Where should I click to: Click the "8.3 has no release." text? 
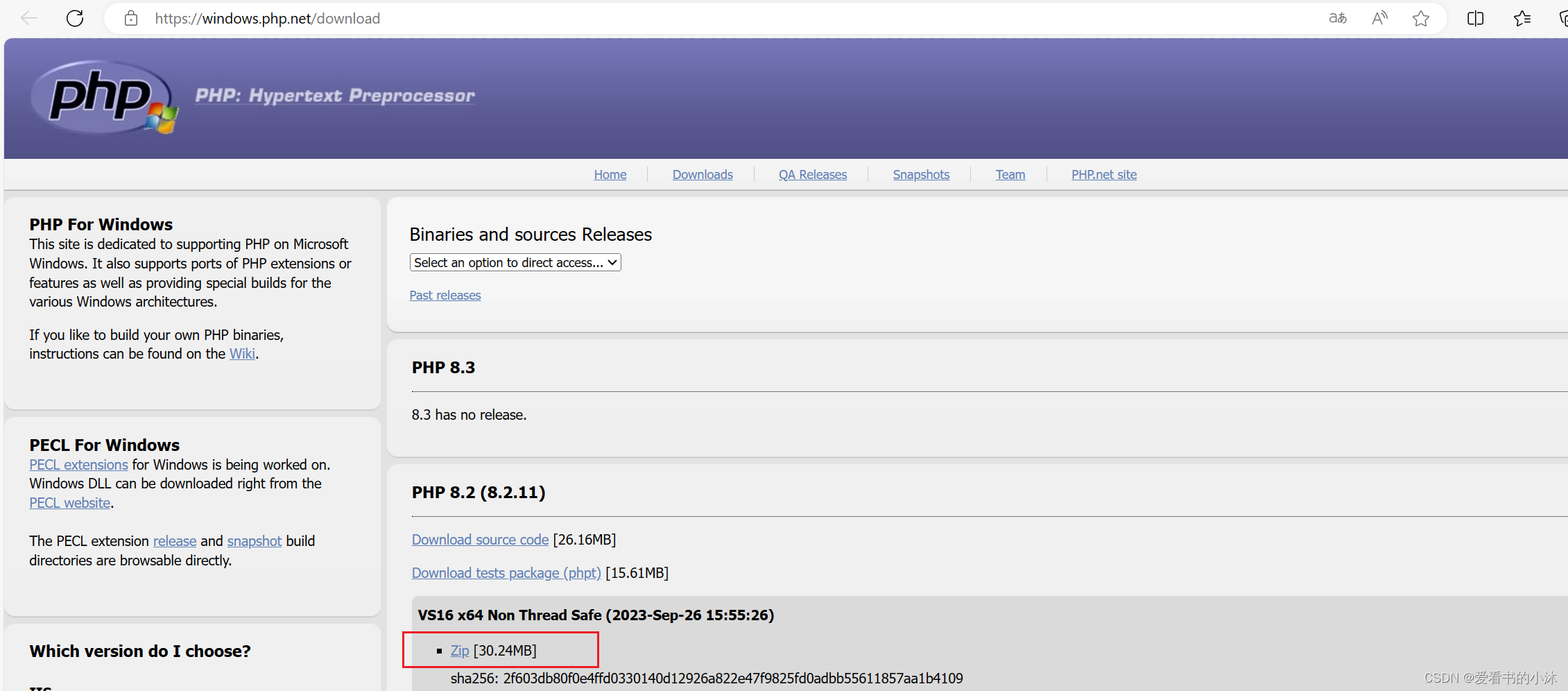469,415
